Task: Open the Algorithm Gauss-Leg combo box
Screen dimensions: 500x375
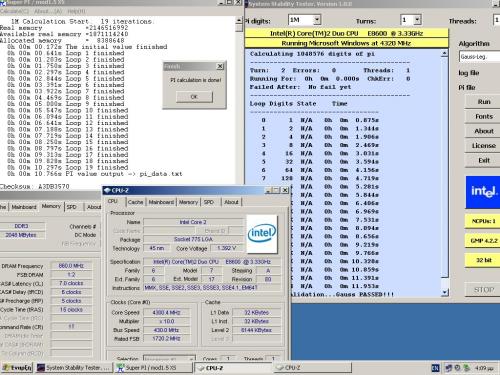Action: point(479,57)
